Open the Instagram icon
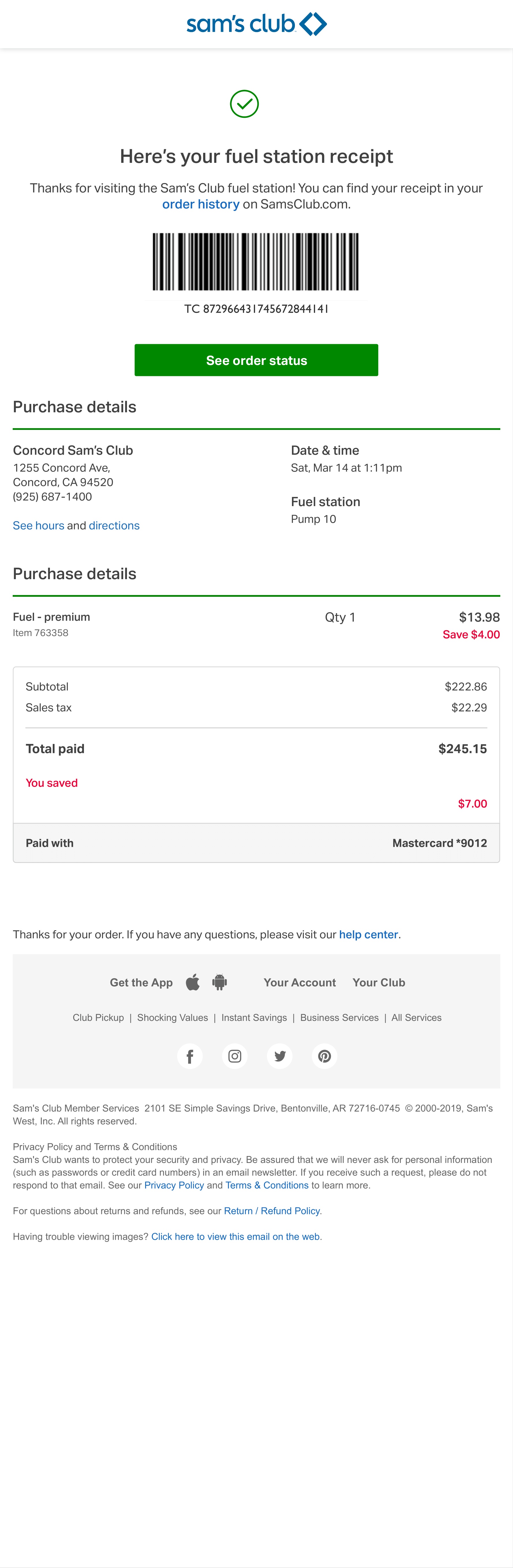 [235, 1056]
